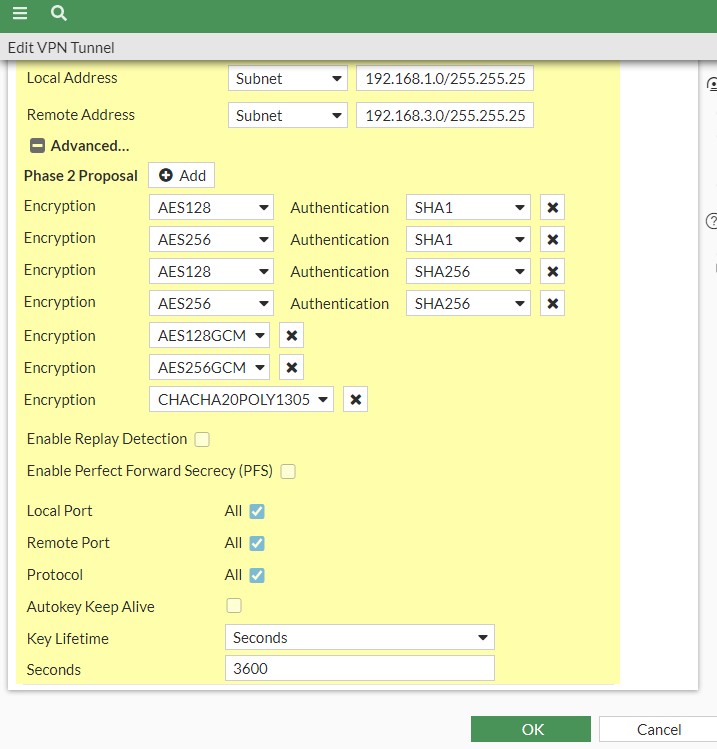Screen dimensions: 717x749
Task: Remove the AES128 SHA1 proposal row
Action: click(552, 208)
